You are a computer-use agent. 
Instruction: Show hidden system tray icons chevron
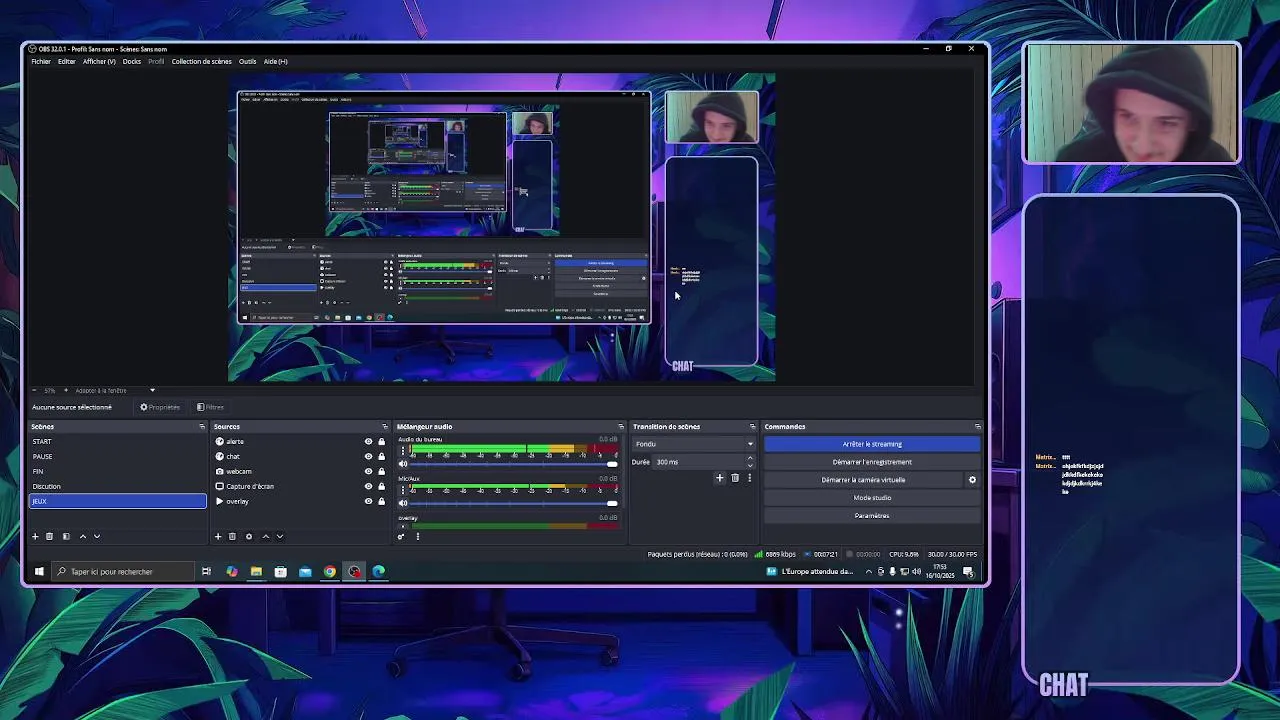tap(868, 572)
